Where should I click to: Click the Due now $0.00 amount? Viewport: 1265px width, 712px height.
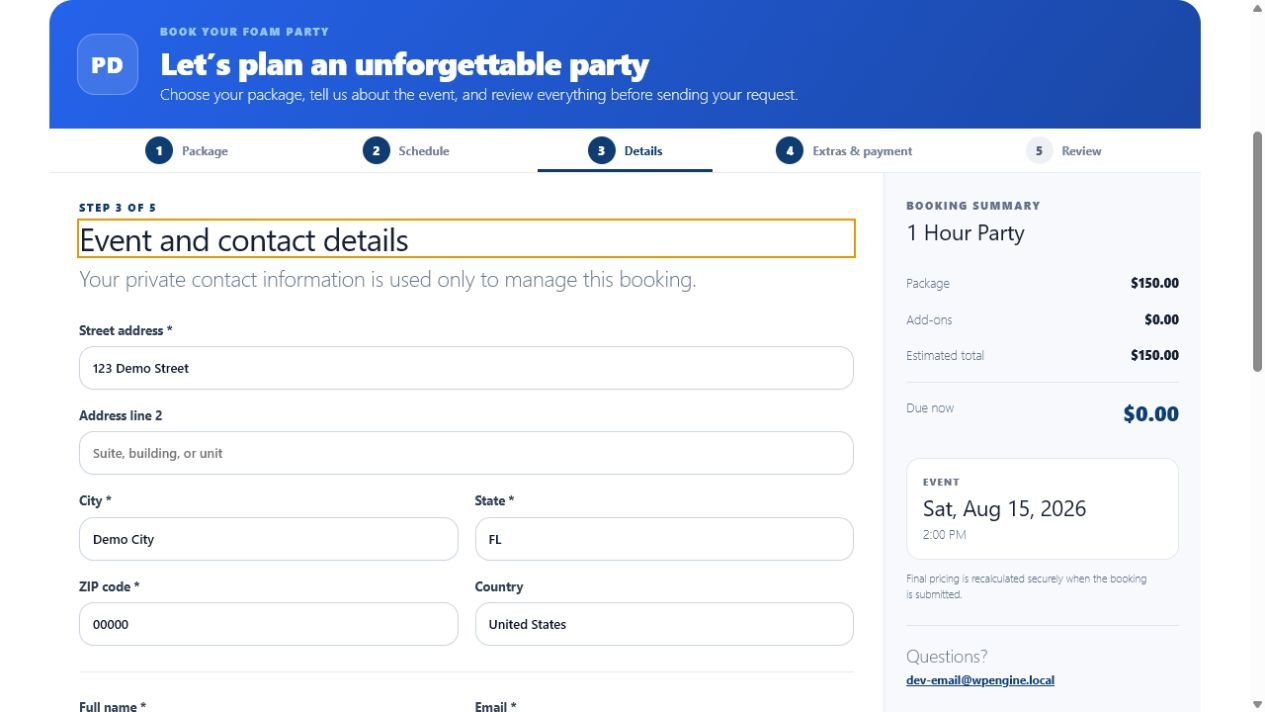click(x=1151, y=414)
